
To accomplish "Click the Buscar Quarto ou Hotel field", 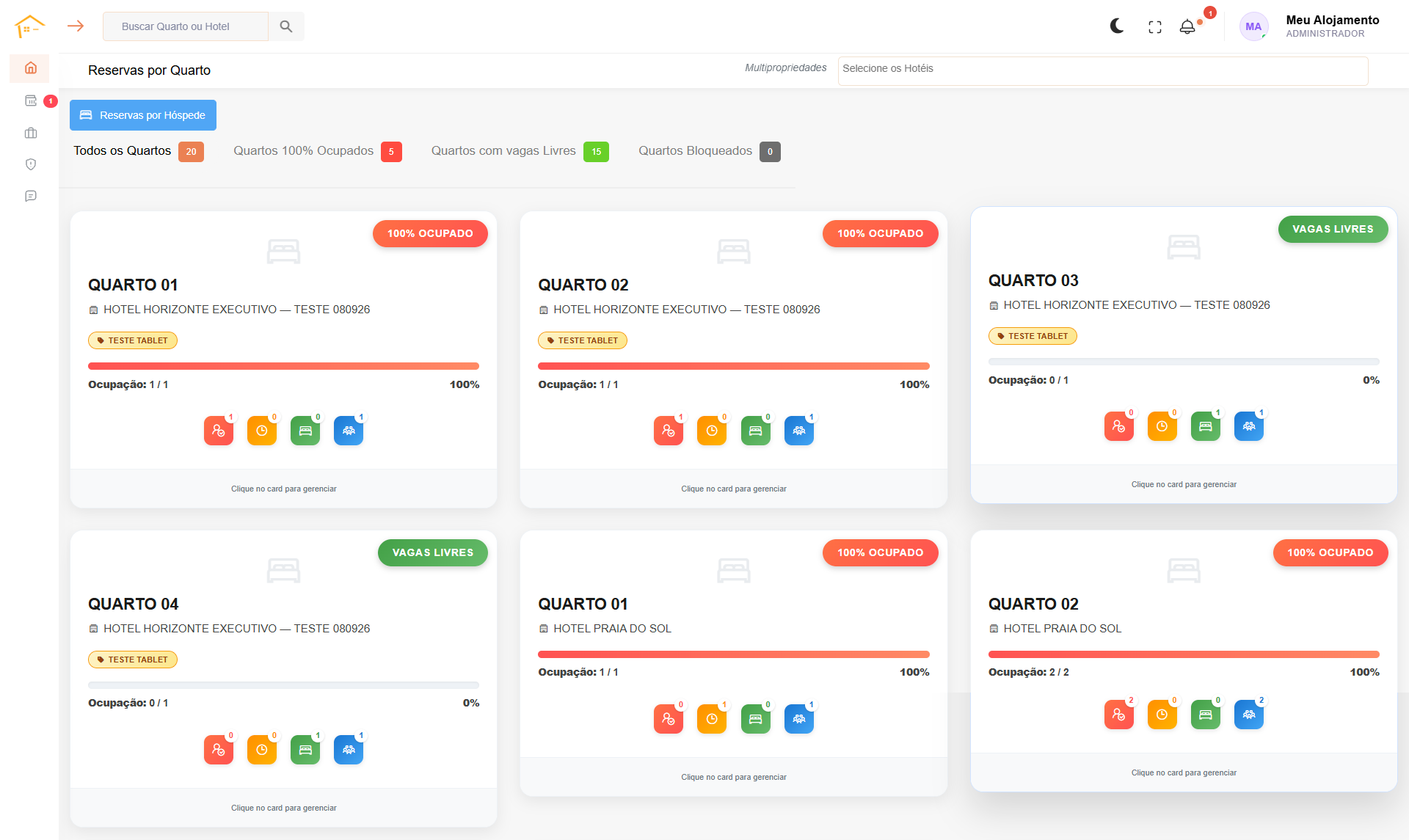I will [186, 26].
